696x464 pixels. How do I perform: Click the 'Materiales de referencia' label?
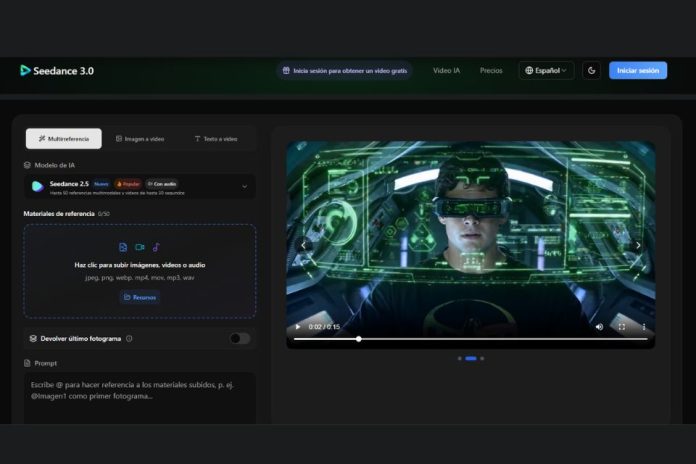pos(59,214)
